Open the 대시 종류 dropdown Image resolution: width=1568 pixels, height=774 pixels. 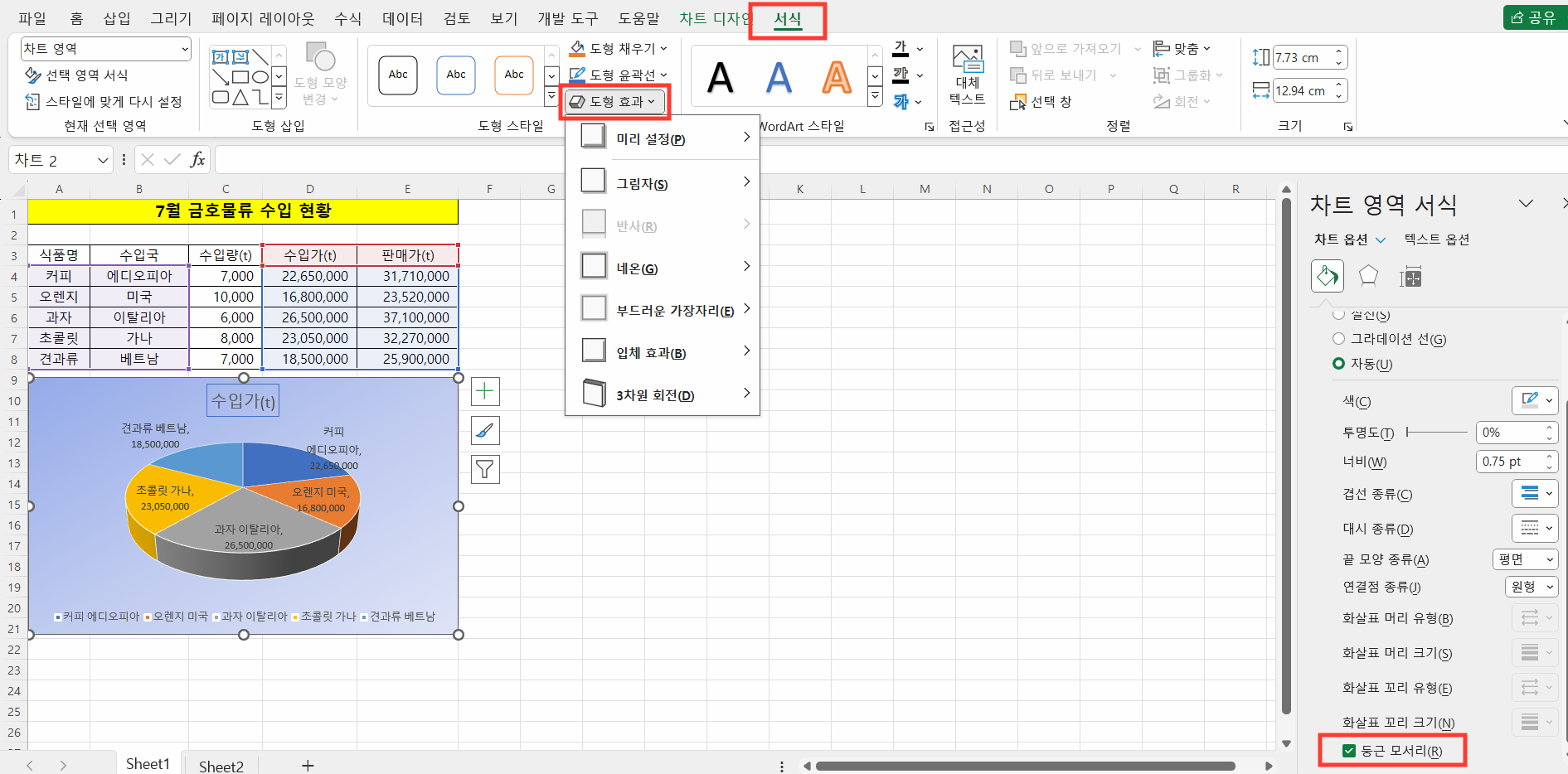pos(1535,528)
